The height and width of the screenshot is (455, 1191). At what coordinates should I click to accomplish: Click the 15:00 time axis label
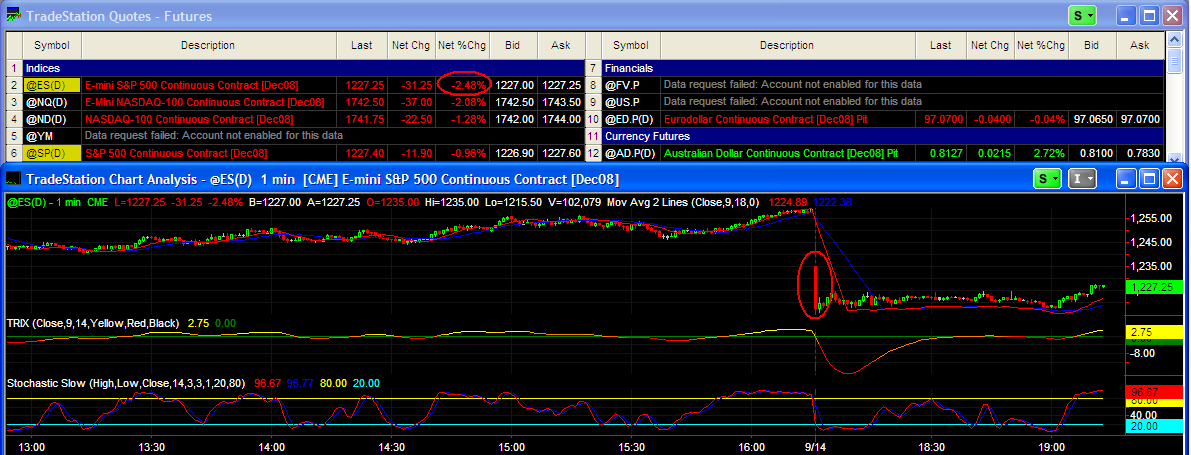click(x=512, y=446)
